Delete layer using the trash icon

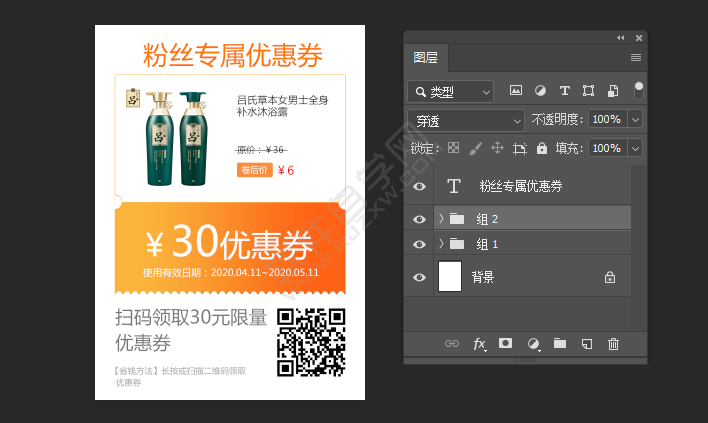[x=614, y=344]
